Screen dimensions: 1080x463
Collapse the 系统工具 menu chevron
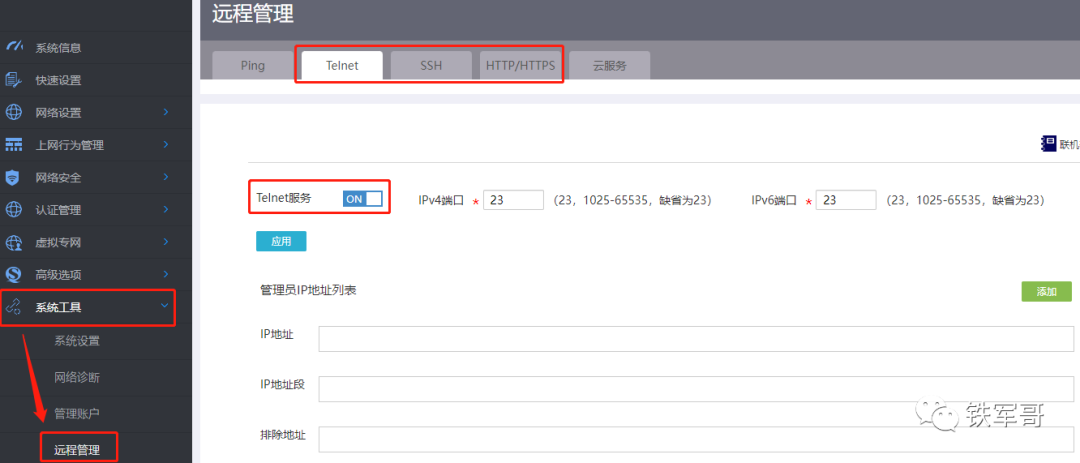pos(165,307)
